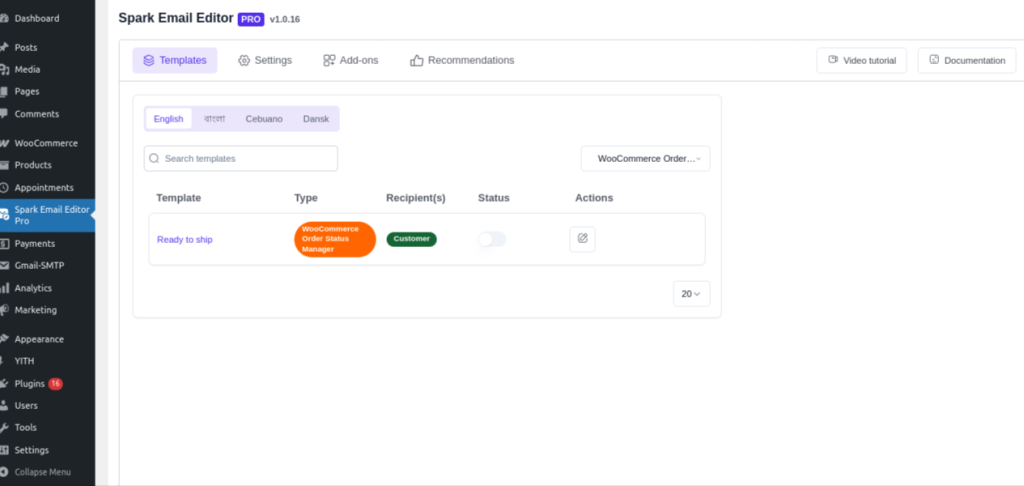Click the Media icon in the sidebar
Viewport: 1024px width, 486px height.
click(4, 69)
